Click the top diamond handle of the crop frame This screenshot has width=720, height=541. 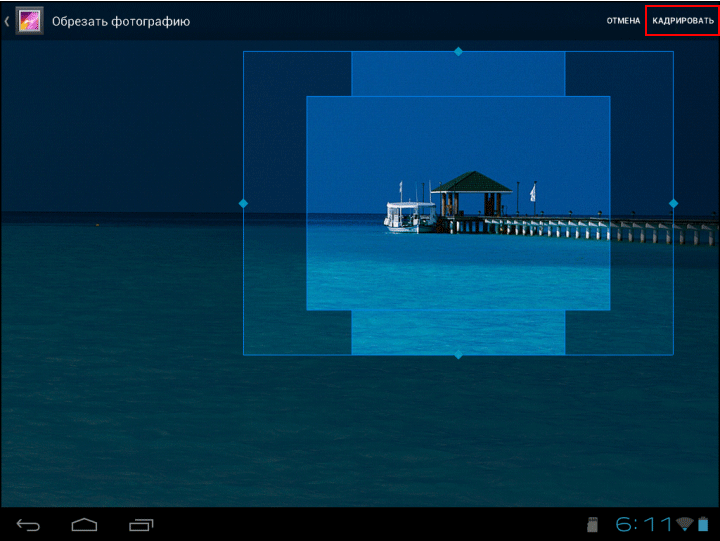(x=458, y=51)
